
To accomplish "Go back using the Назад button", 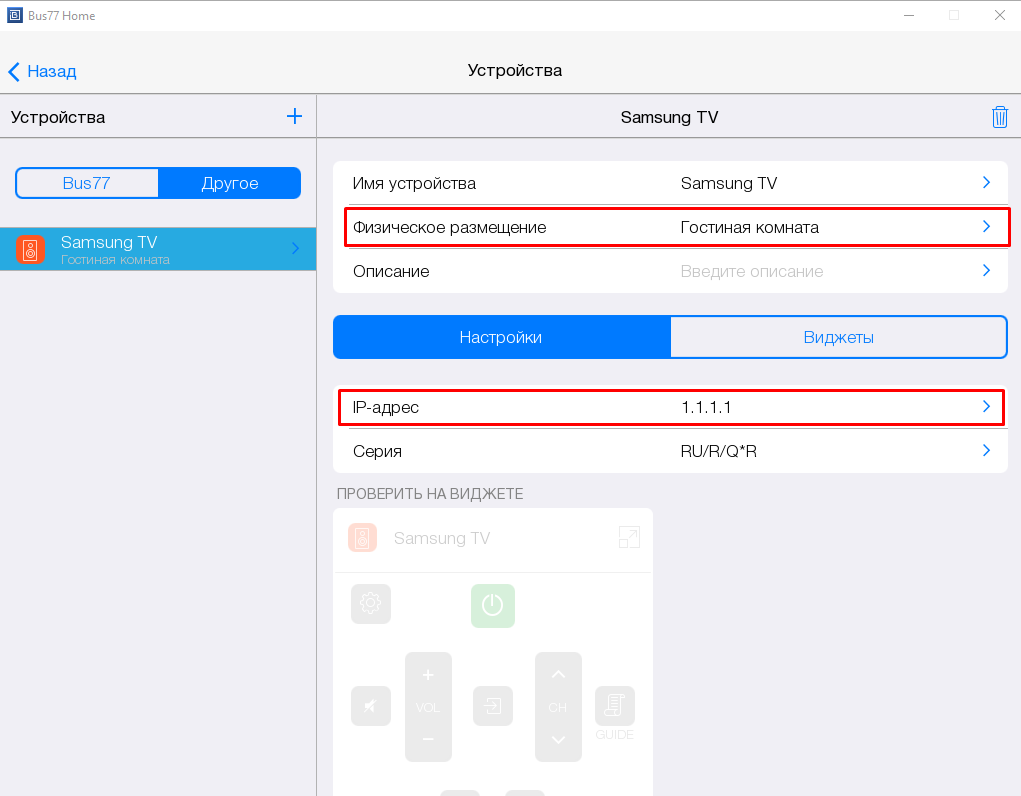I will pos(43,71).
